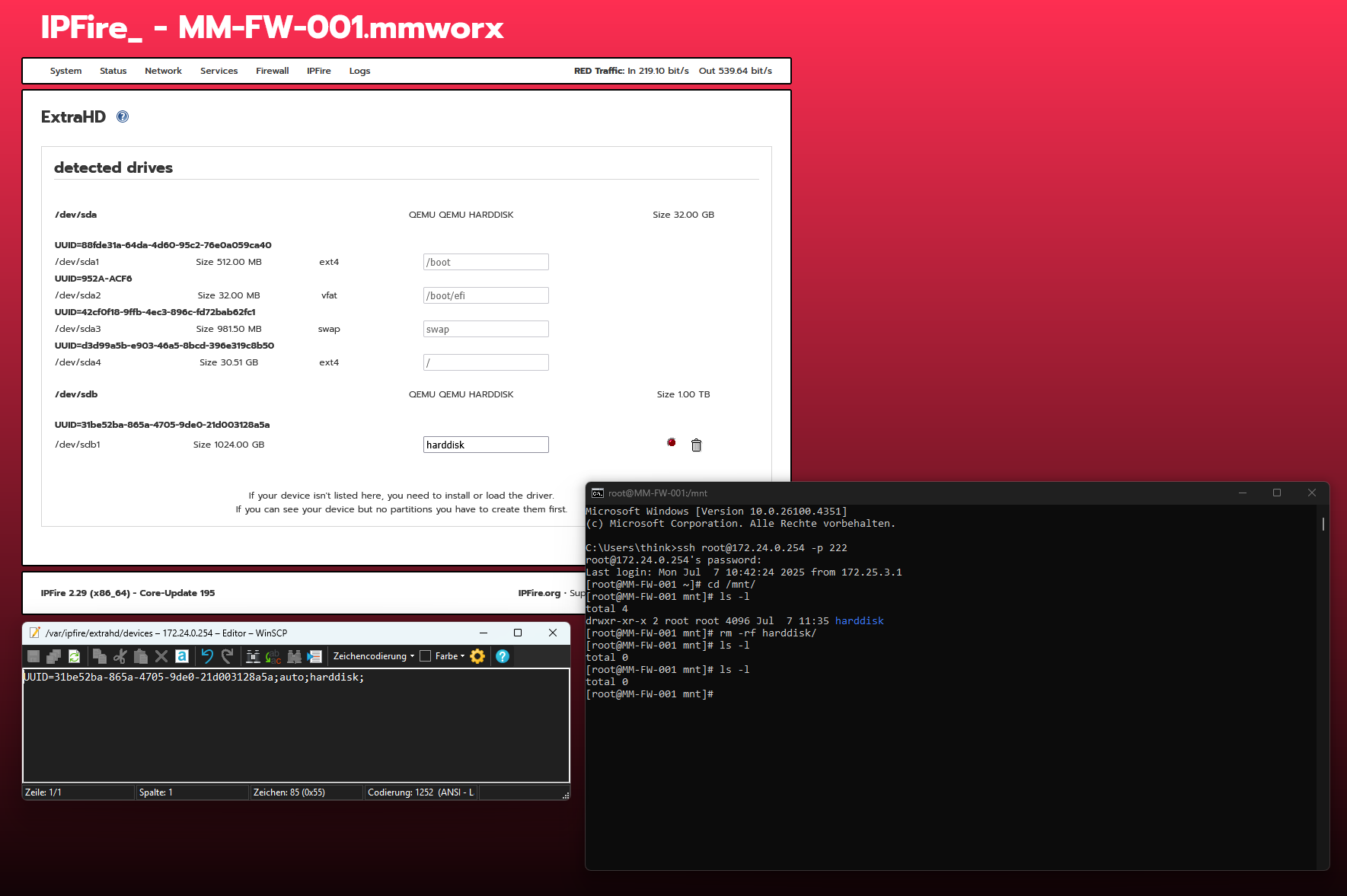The height and width of the screenshot is (896, 1347).
Task: Open WinSCP editor help icon
Action: tap(503, 656)
